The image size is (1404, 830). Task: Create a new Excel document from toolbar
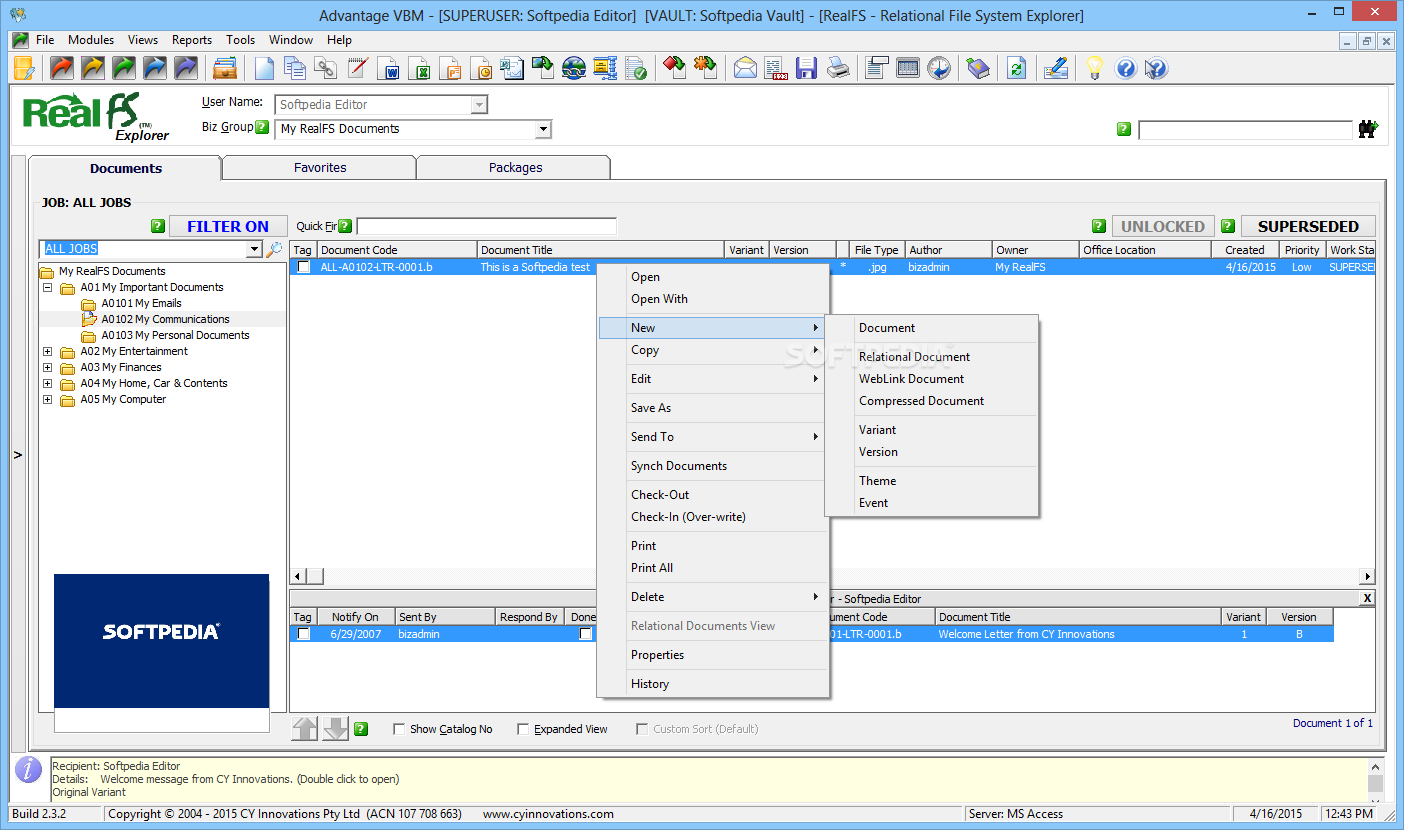click(419, 68)
